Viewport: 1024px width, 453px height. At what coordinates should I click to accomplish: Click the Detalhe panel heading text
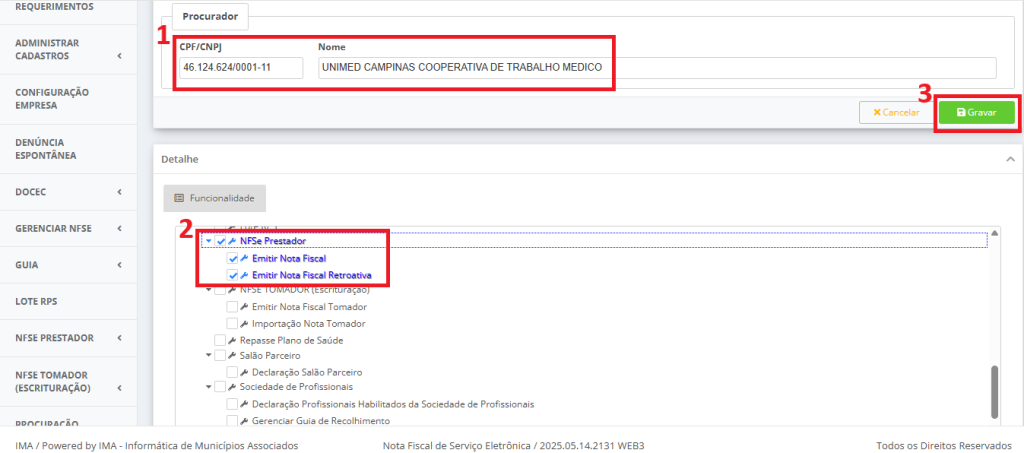(180, 159)
